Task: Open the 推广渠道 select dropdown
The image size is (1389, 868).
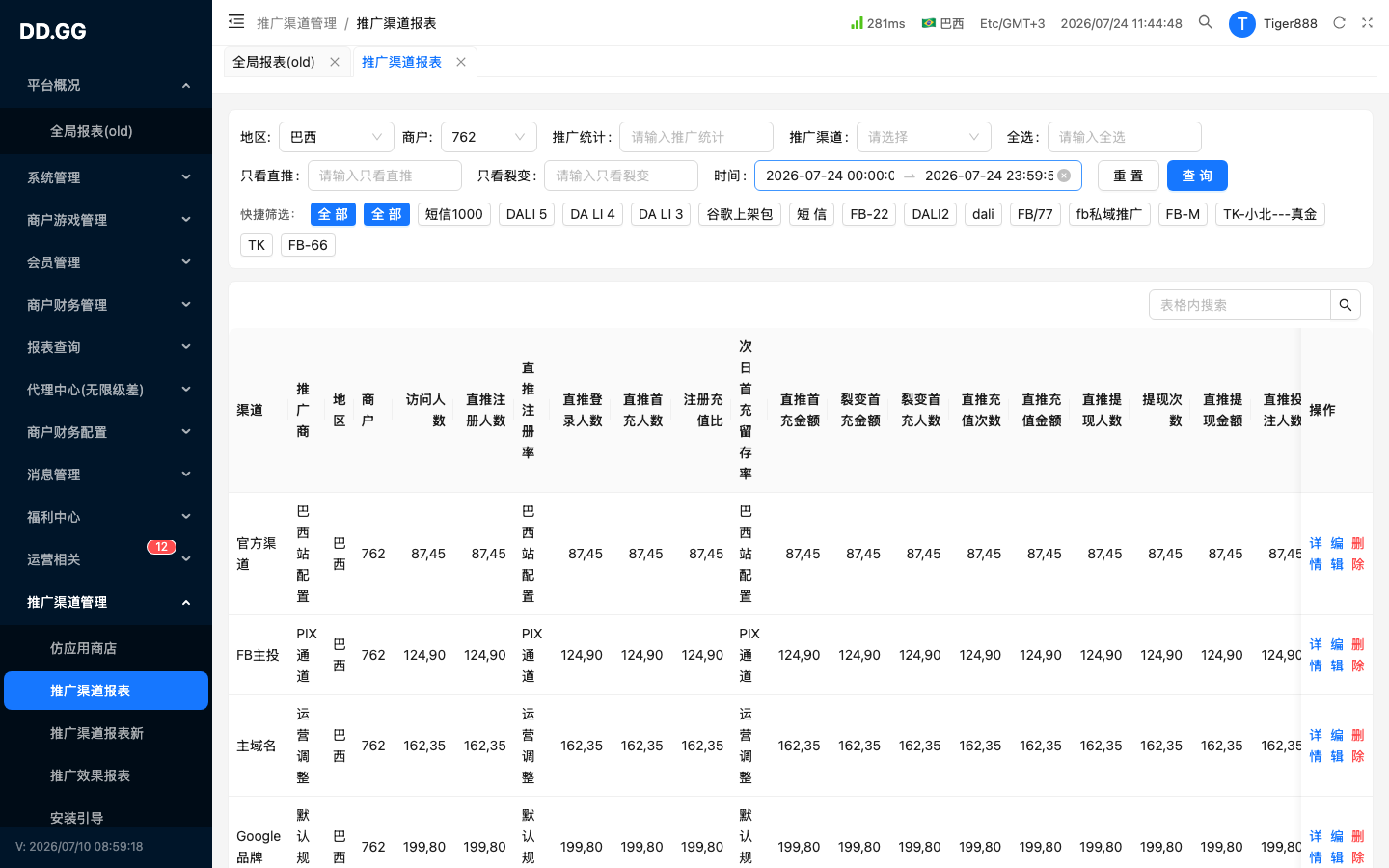Action: [924, 137]
